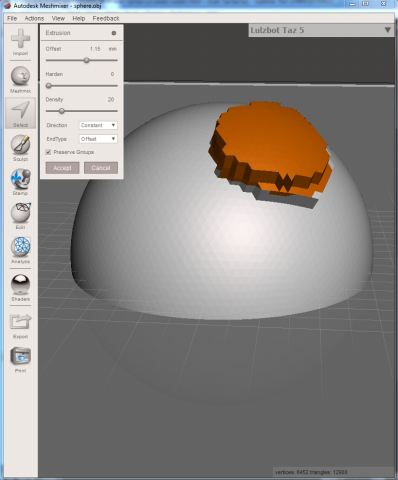
Task: Open the EndType dropdown set to Offset
Action: pos(98,139)
